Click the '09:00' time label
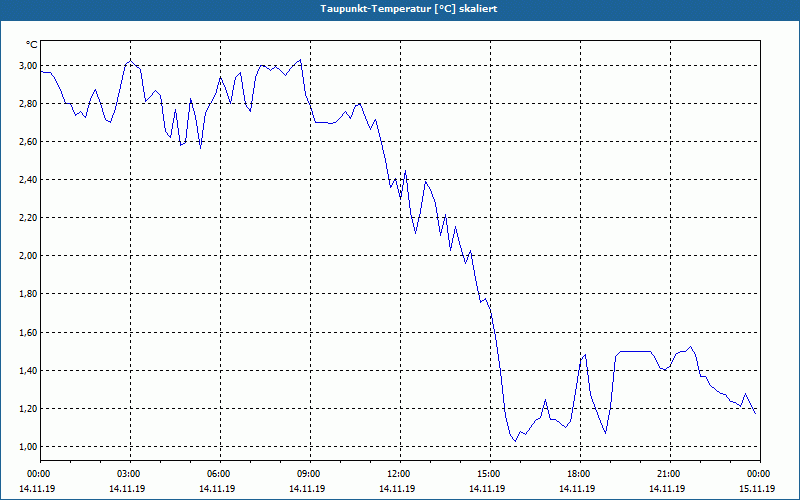This screenshot has width=800, height=500. (309, 474)
